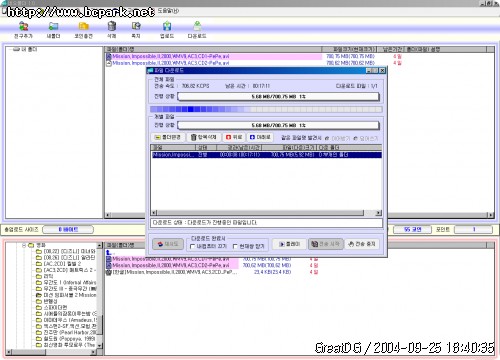Image resolution: width=500 pixels, height=360 pixels.
Task: Select the [AC3.2CD] Matrix 2 folder
Action: [70, 270]
